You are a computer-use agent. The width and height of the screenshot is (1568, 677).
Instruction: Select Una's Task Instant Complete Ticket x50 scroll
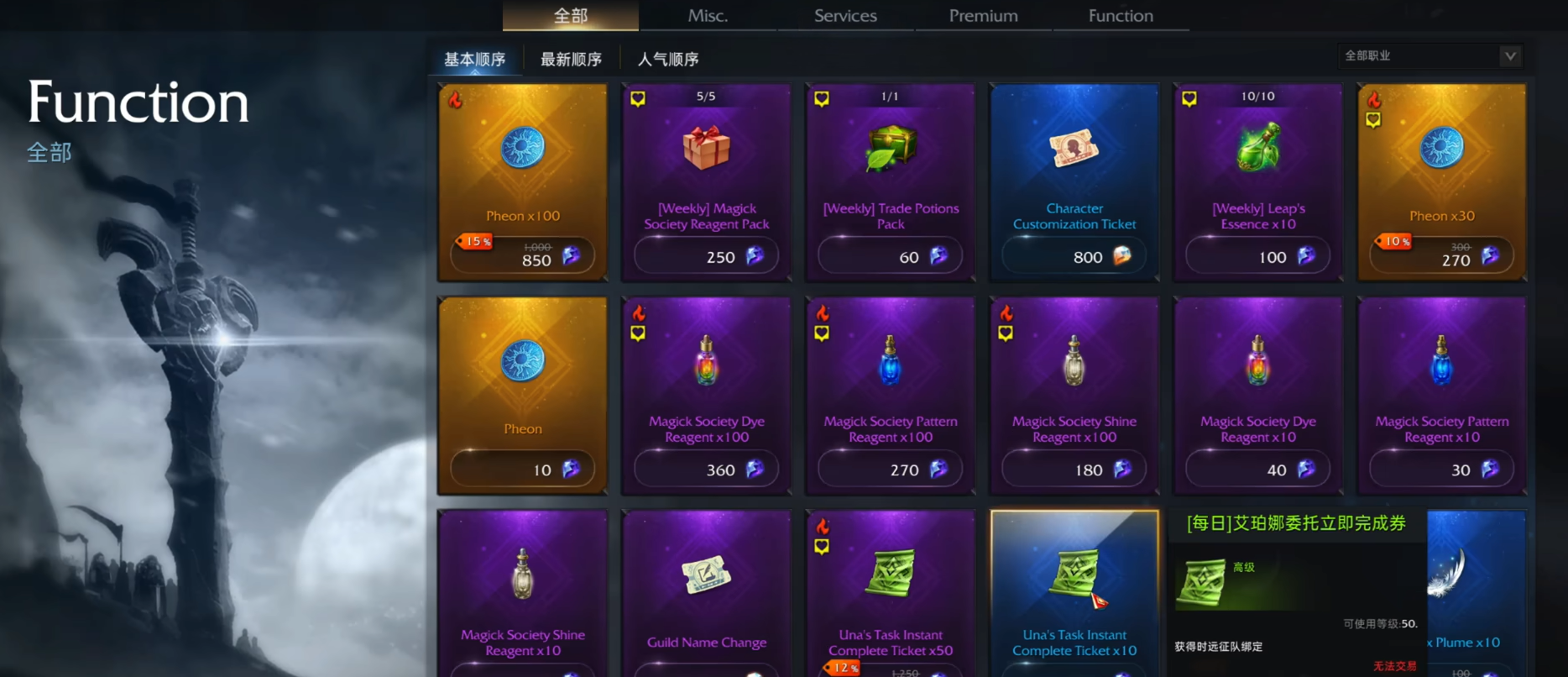[891, 575]
